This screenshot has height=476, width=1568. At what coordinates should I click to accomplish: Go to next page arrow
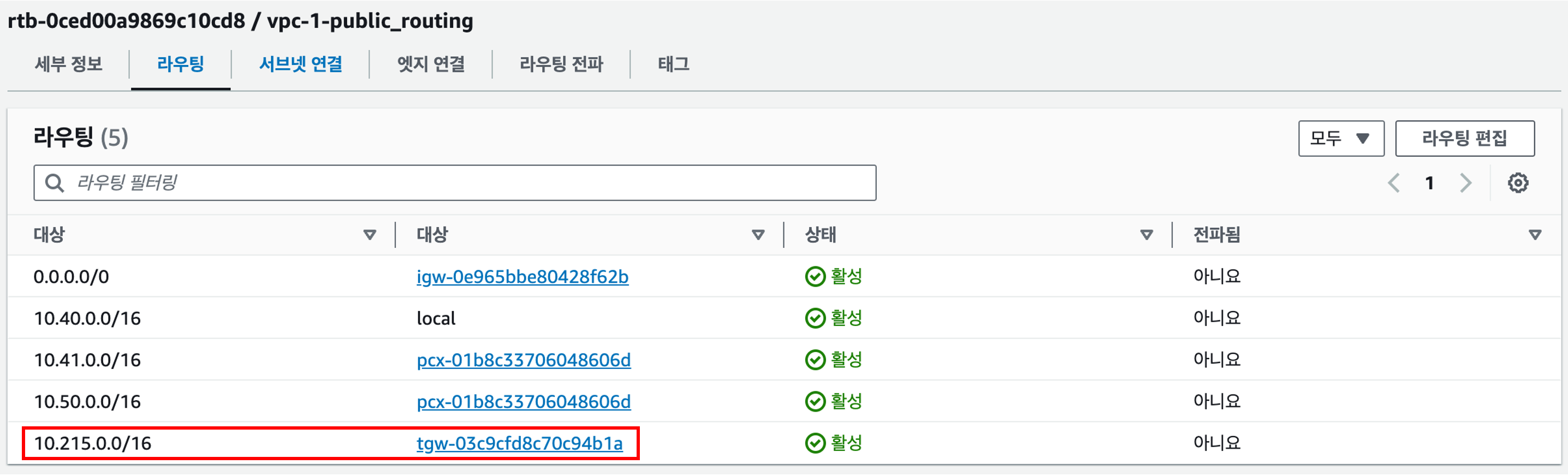click(1466, 183)
